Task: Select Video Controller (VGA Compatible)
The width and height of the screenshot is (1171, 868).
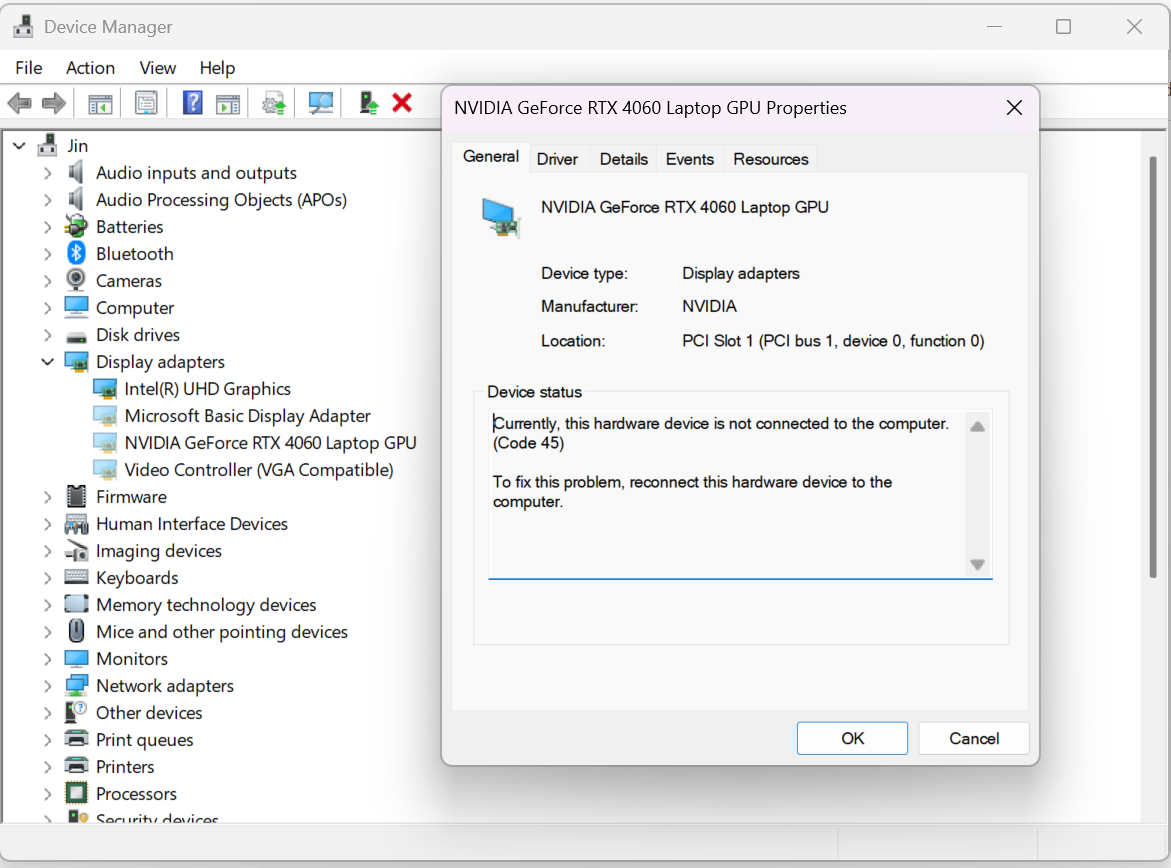Action: 258,470
